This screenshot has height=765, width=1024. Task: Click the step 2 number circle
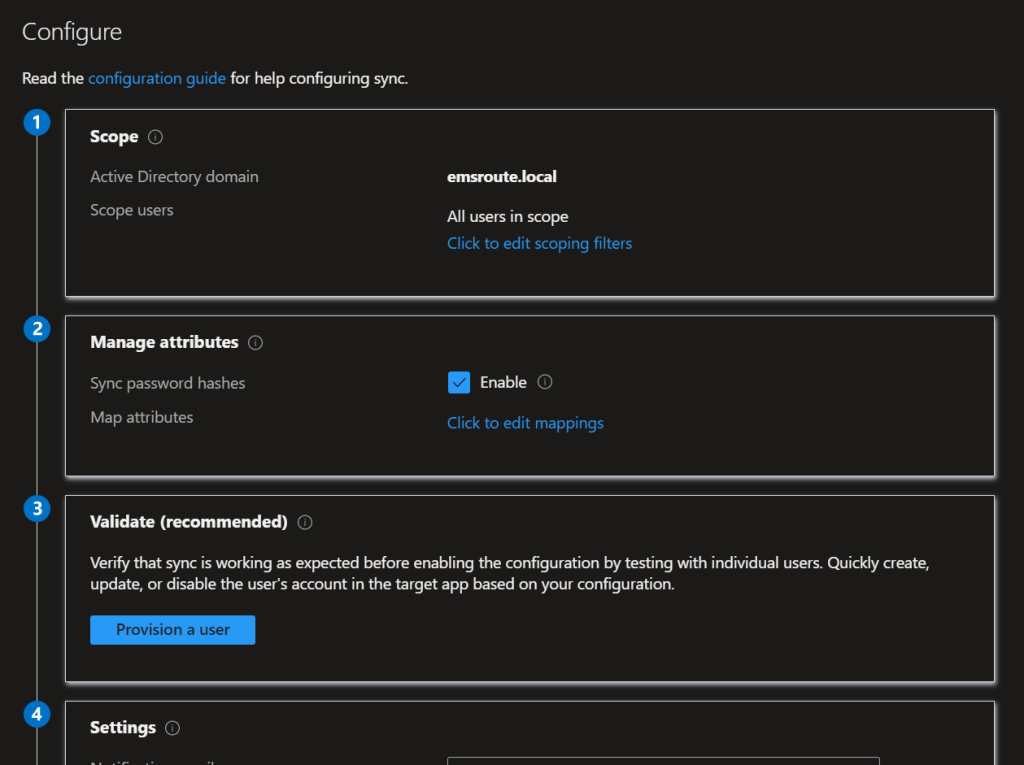pos(37,329)
